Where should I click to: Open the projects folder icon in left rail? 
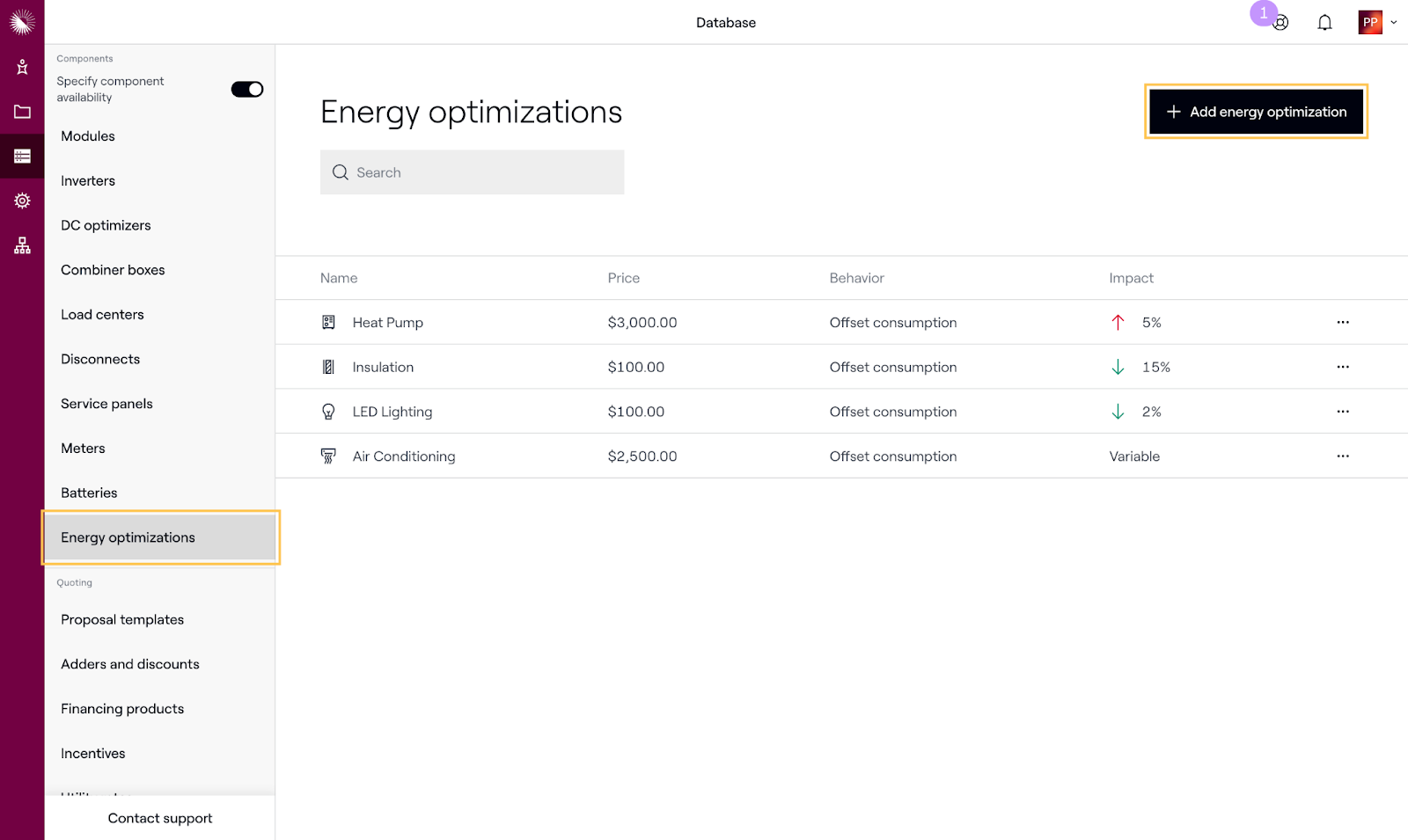(x=22, y=112)
